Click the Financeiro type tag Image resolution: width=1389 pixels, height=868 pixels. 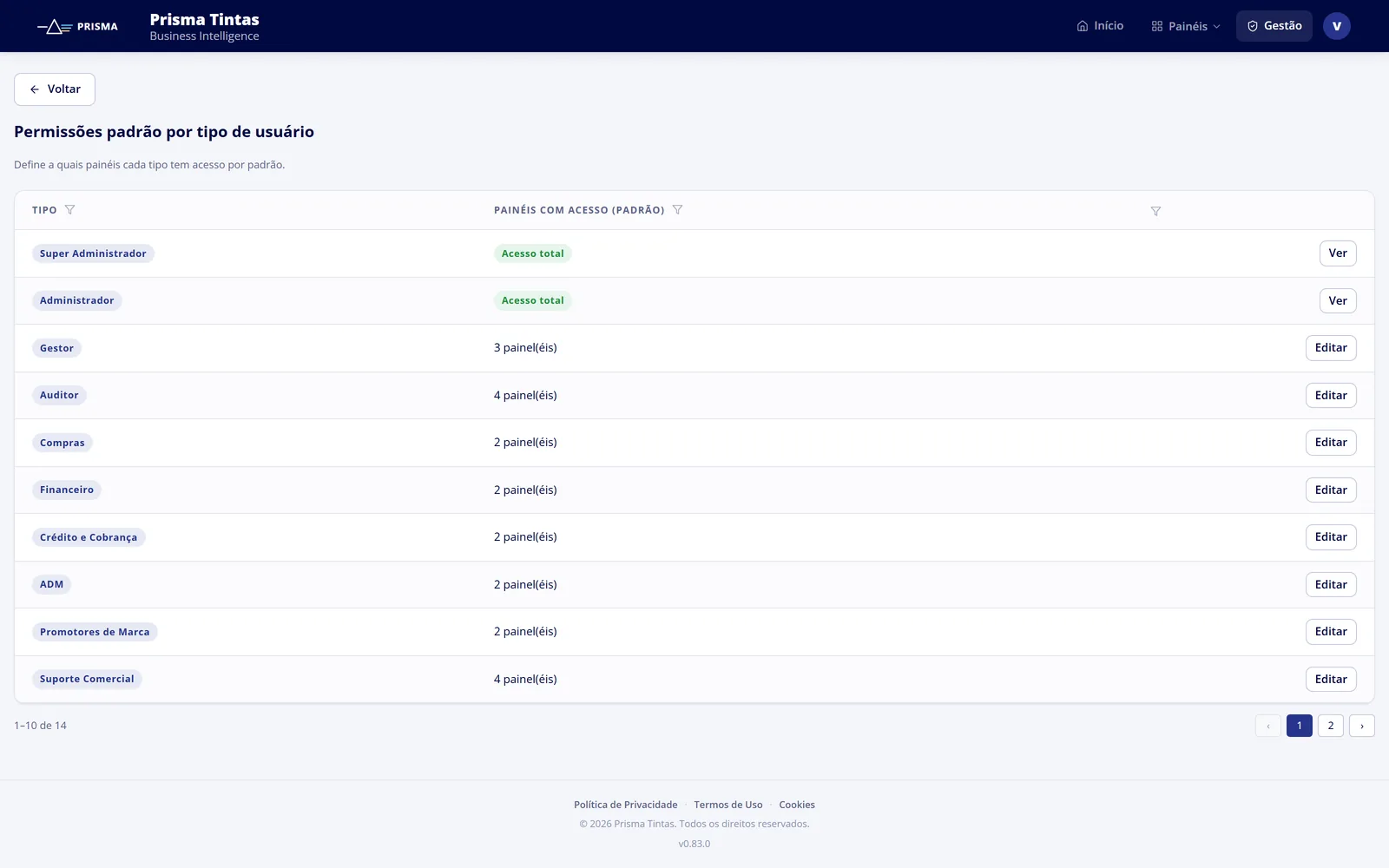[67, 490]
